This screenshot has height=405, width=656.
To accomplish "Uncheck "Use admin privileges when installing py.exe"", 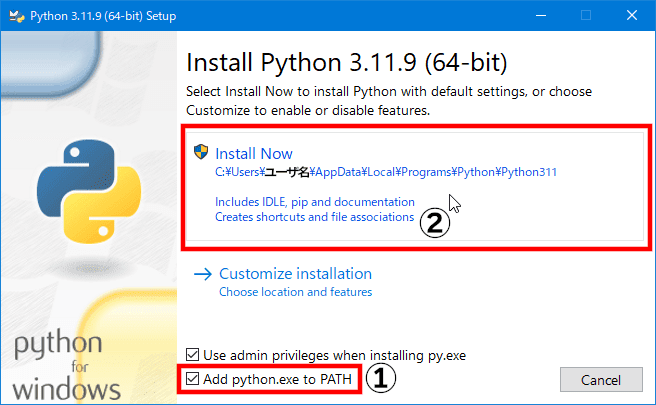I will click(192, 355).
